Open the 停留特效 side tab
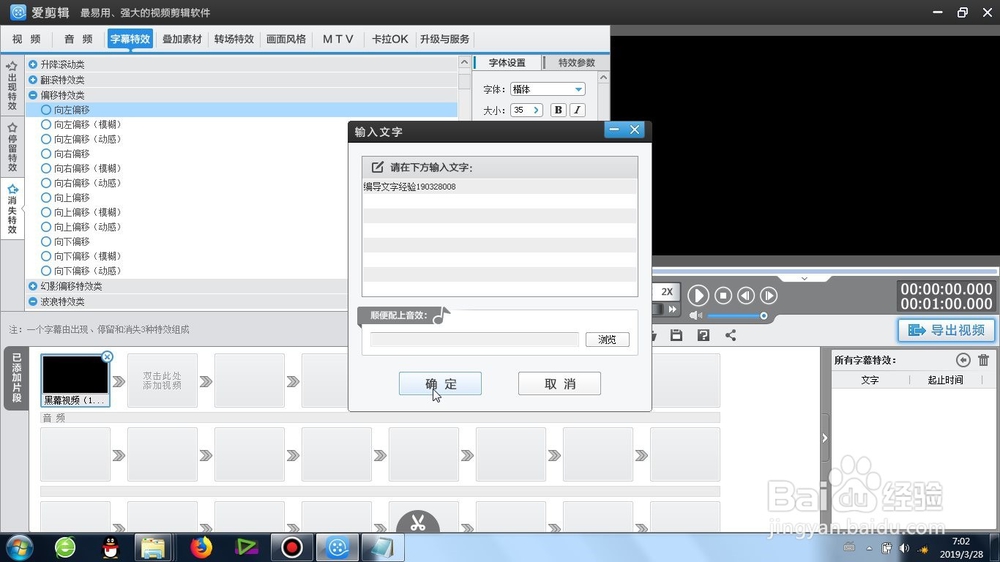Screen dimensions: 1000x562 (x=12, y=147)
